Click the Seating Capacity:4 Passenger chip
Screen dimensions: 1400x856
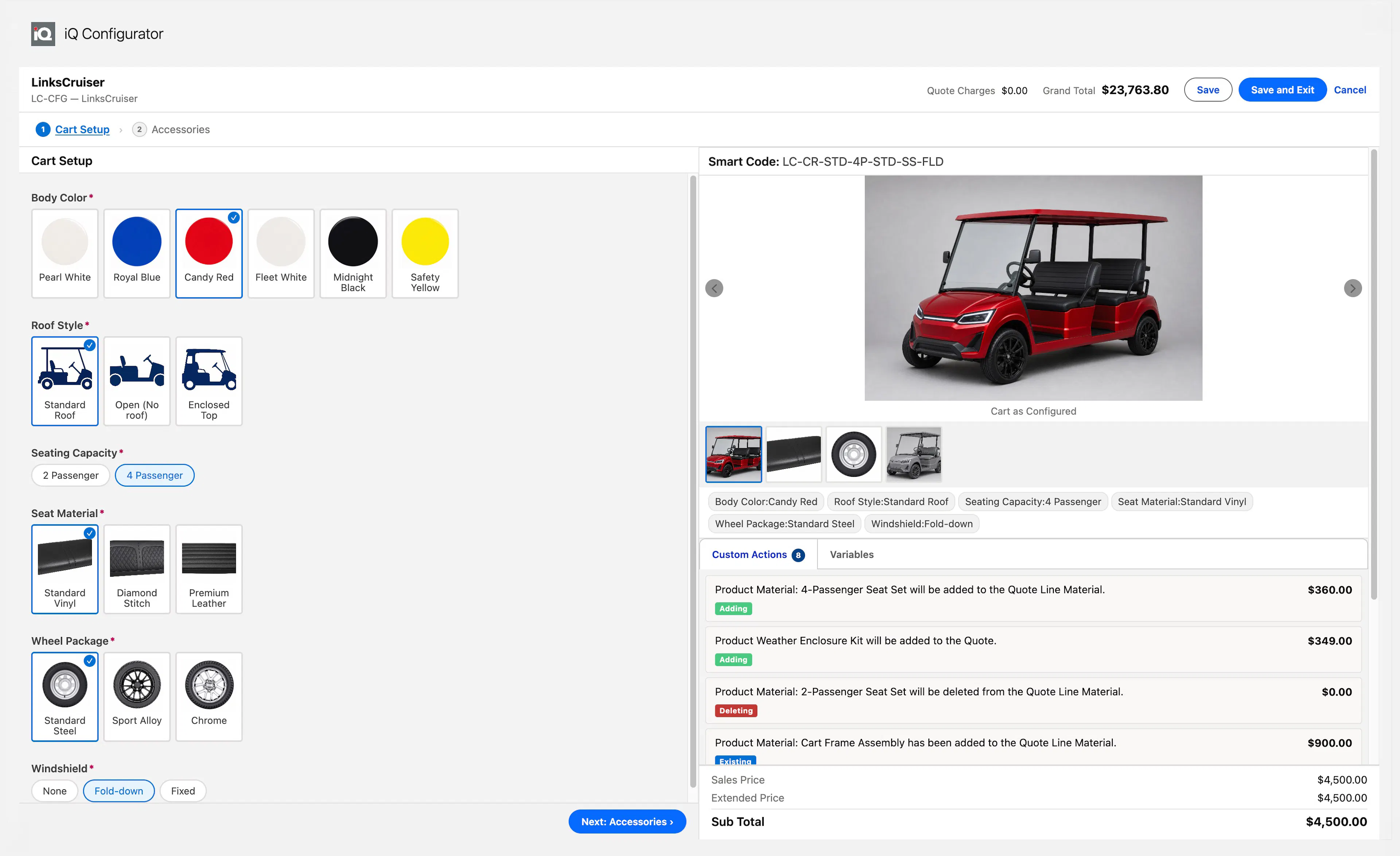pyautogui.click(x=1032, y=502)
